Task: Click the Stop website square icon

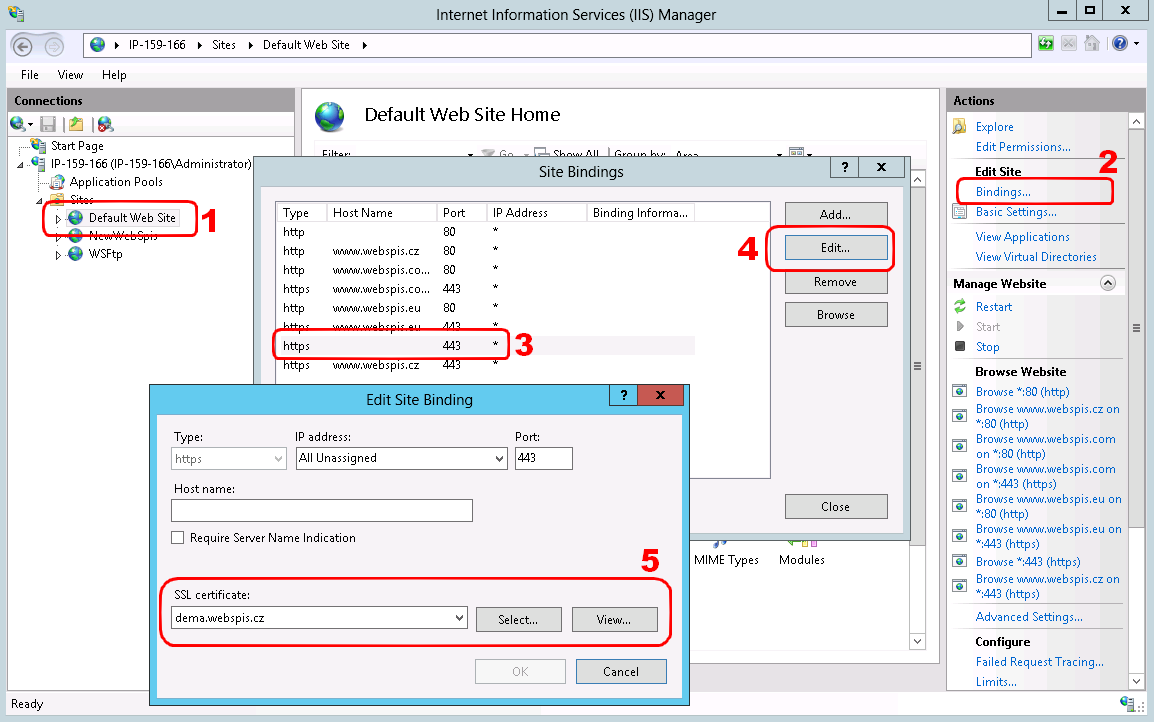Action: click(x=960, y=347)
